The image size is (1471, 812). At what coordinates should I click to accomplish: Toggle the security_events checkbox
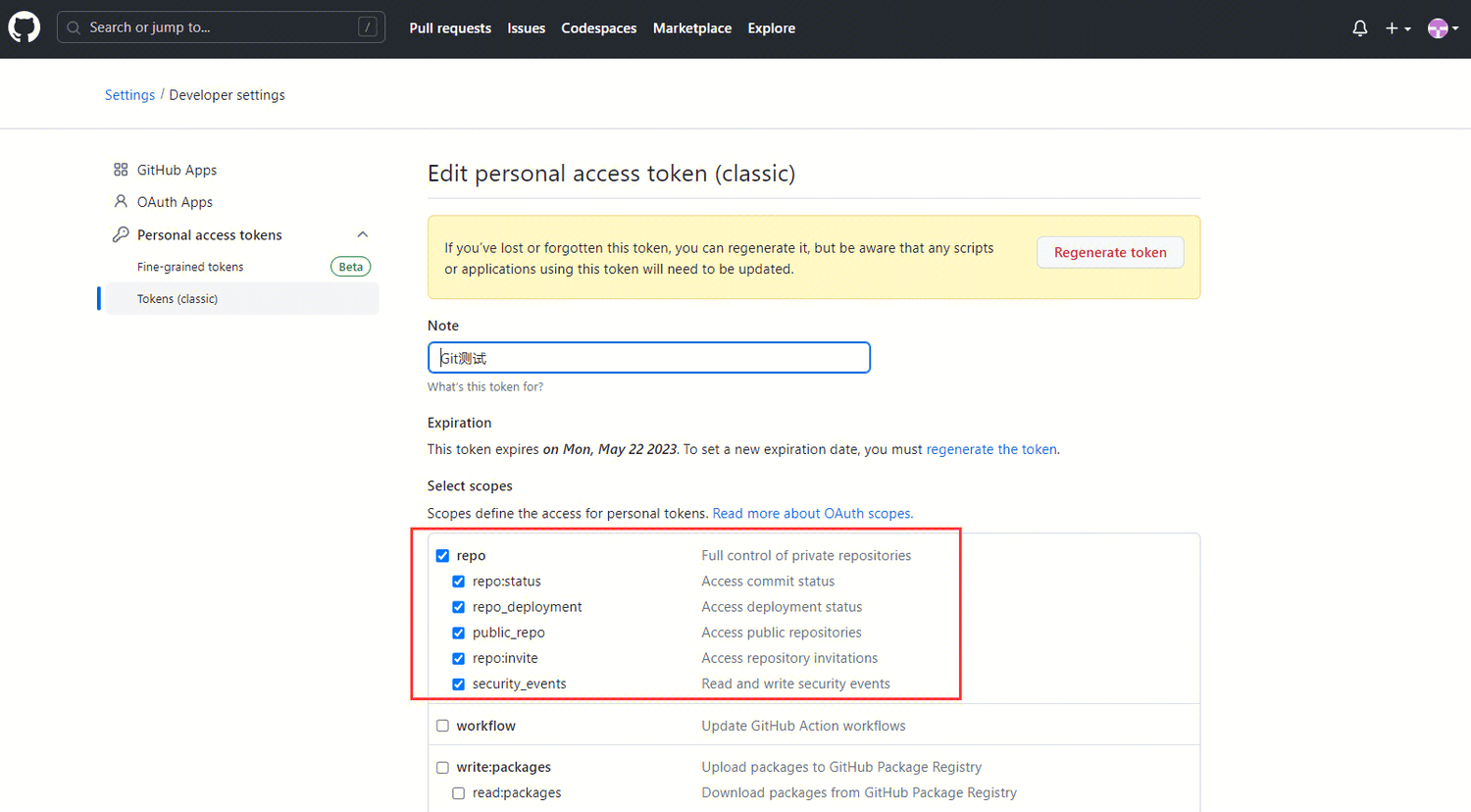(x=458, y=684)
